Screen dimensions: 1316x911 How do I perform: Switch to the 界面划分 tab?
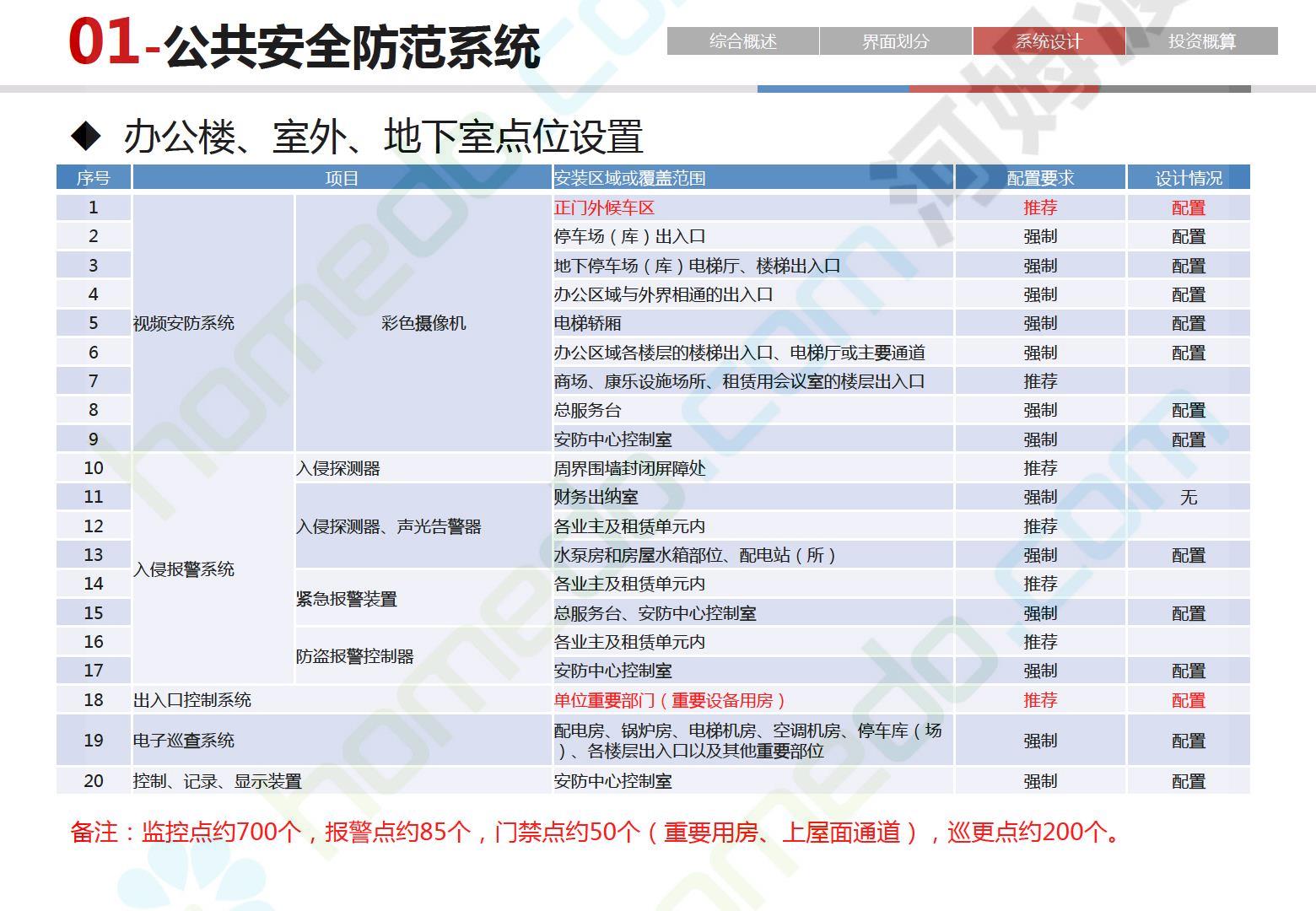[x=896, y=41]
